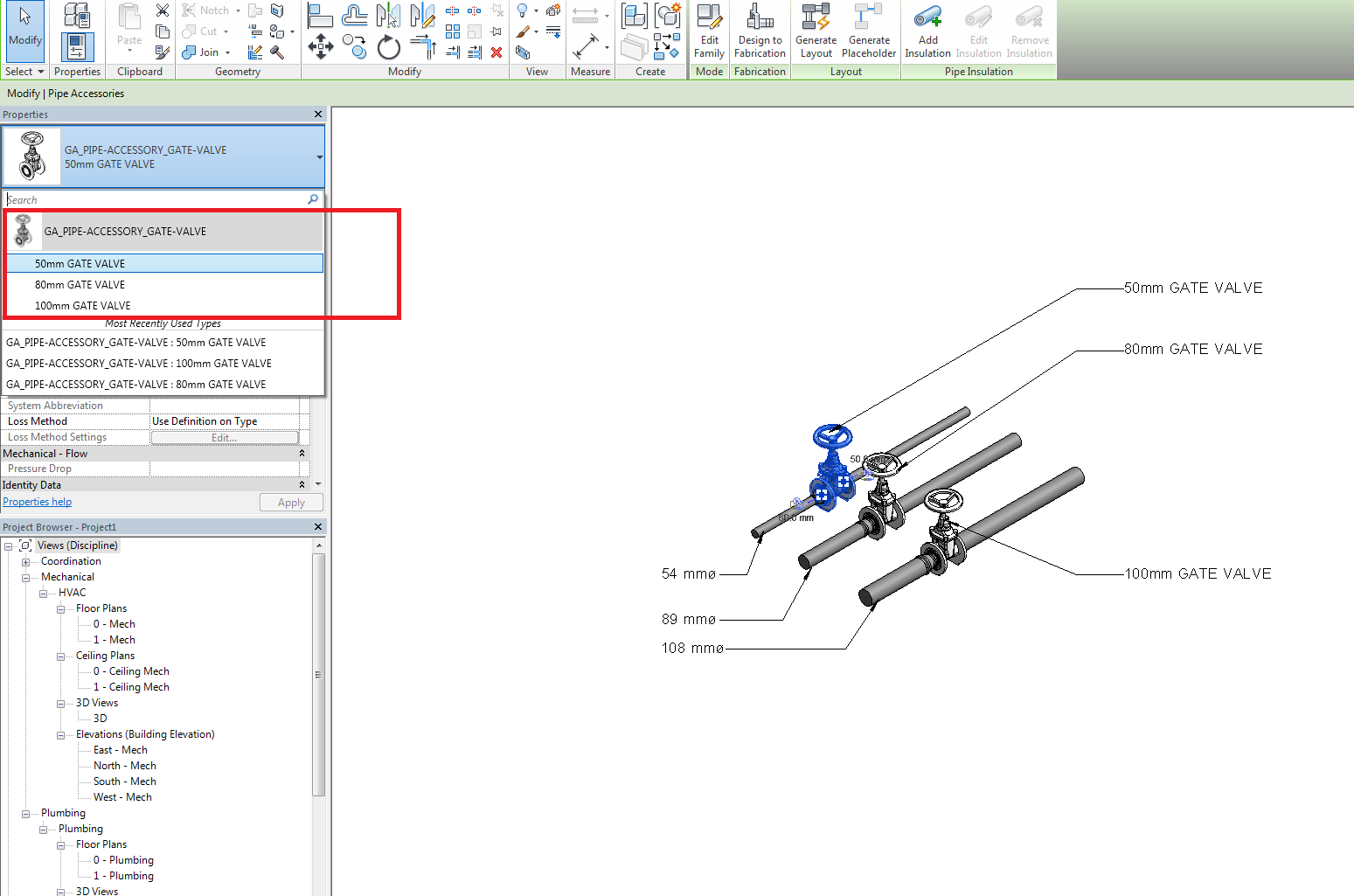Select 100mm GATE VALVE from type list
This screenshot has height=896, width=1354.
(x=83, y=305)
